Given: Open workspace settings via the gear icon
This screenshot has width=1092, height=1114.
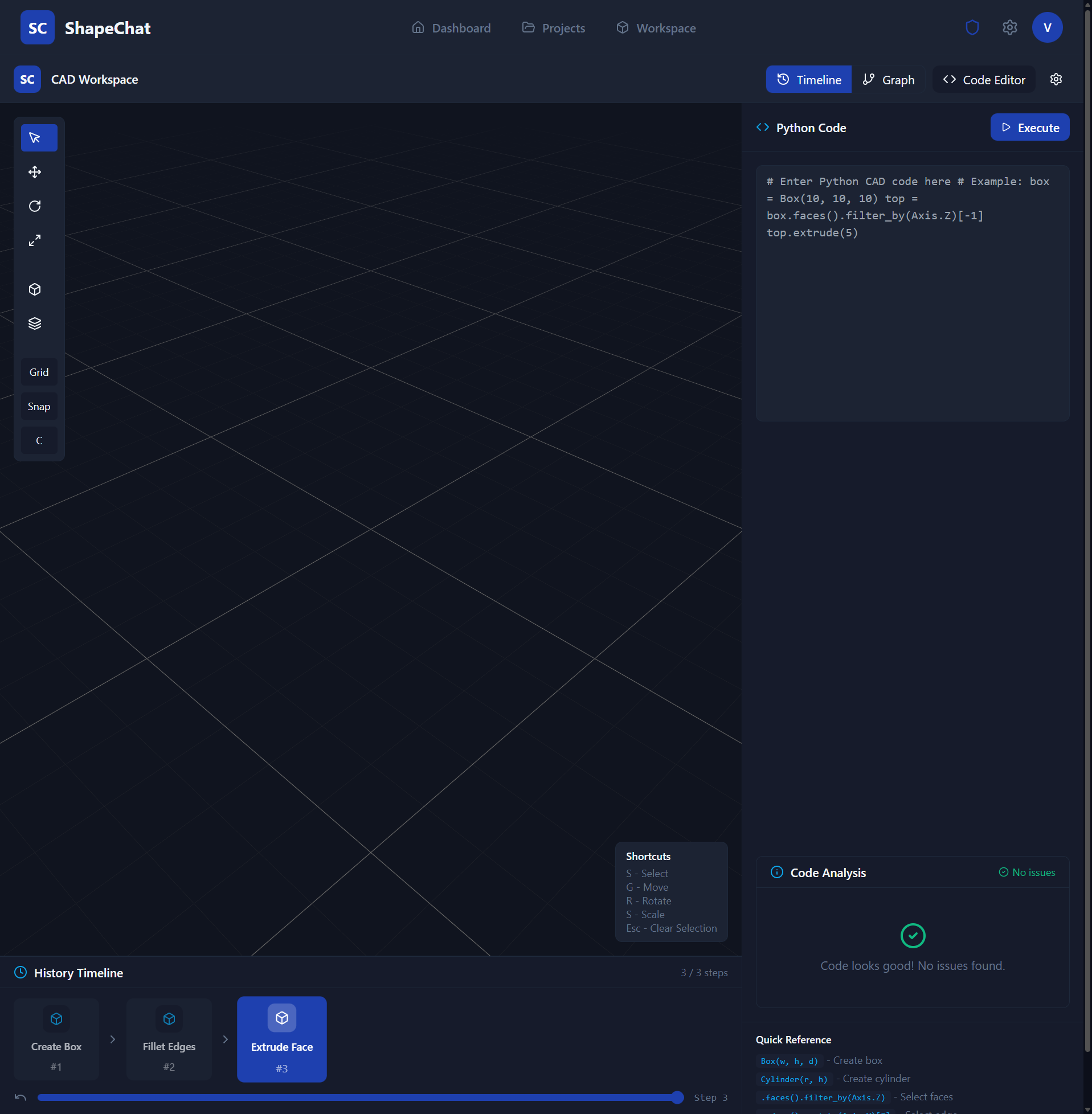Looking at the screenshot, I should [x=1056, y=79].
